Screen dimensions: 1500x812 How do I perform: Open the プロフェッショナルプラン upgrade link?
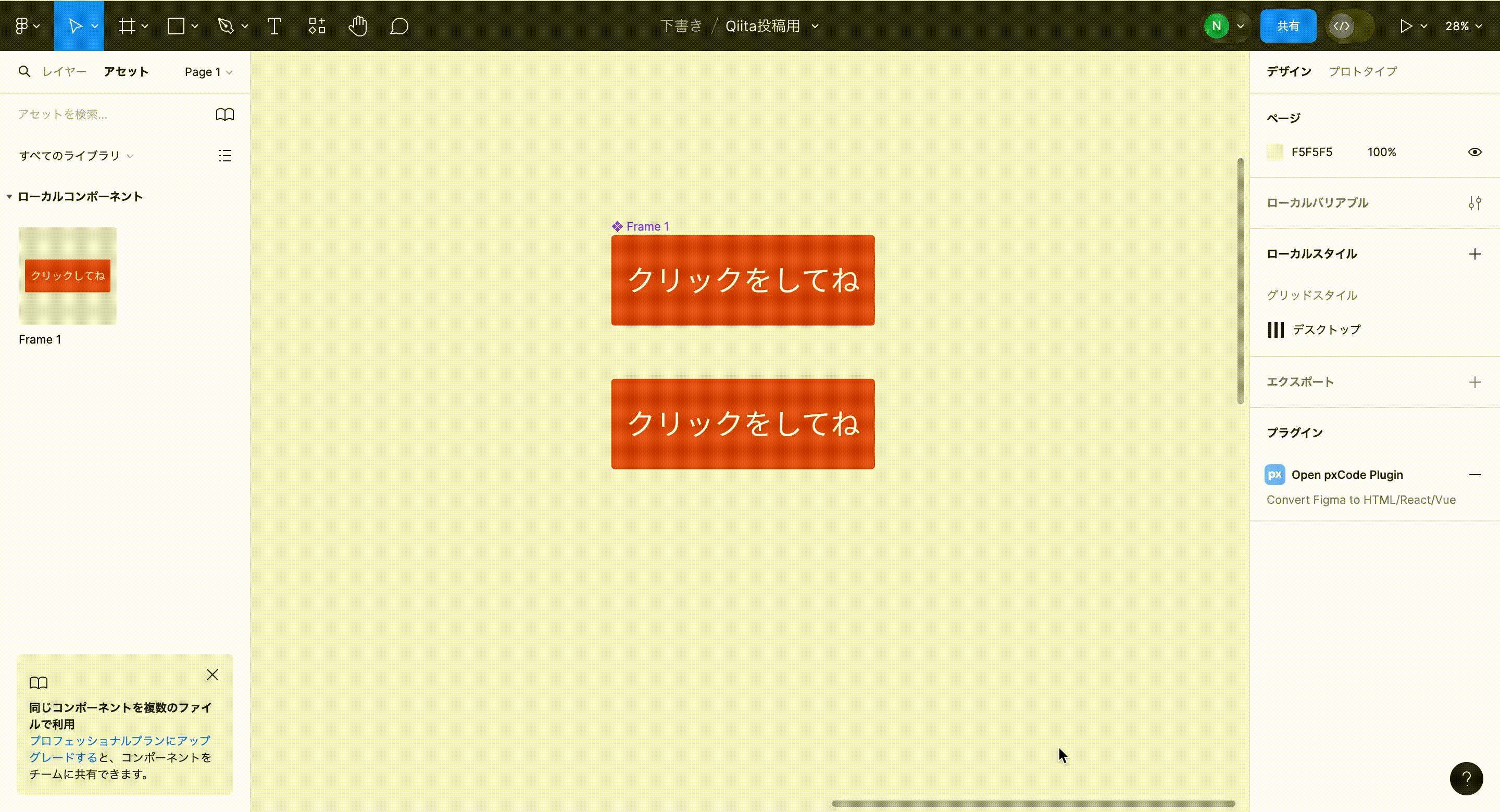point(119,740)
